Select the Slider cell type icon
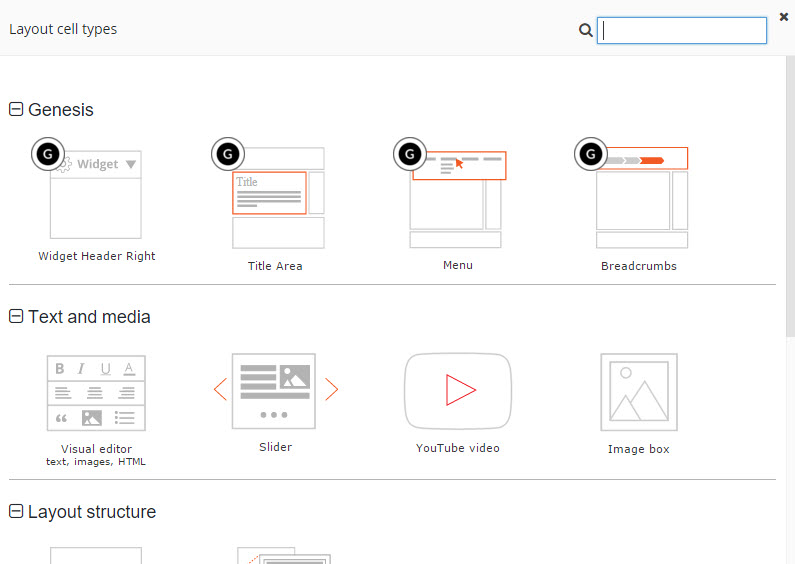 pos(276,391)
